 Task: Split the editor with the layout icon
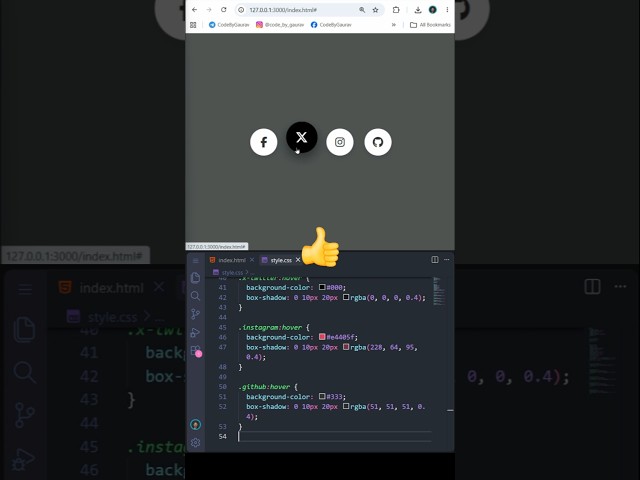(435, 260)
